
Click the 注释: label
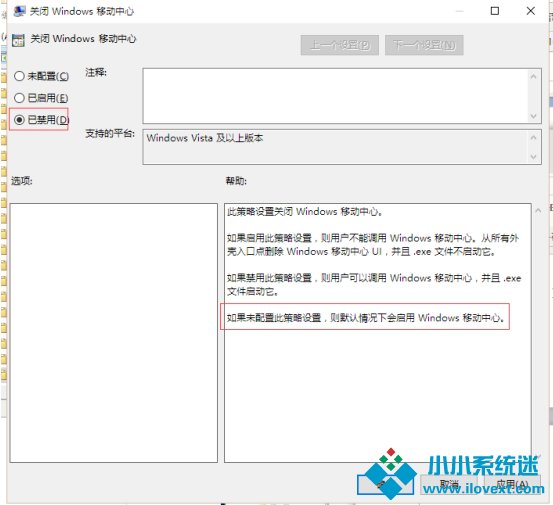[x=96, y=72]
